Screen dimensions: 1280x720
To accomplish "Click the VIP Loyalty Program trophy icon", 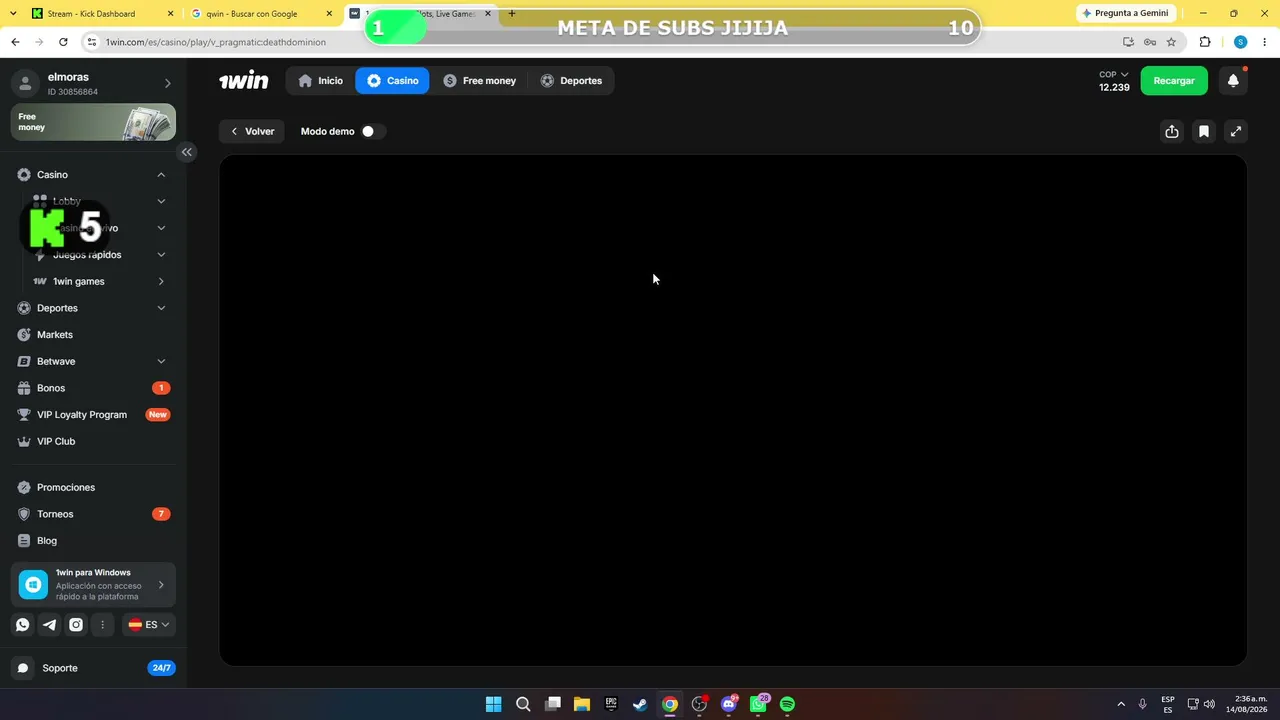I will 24,415.
